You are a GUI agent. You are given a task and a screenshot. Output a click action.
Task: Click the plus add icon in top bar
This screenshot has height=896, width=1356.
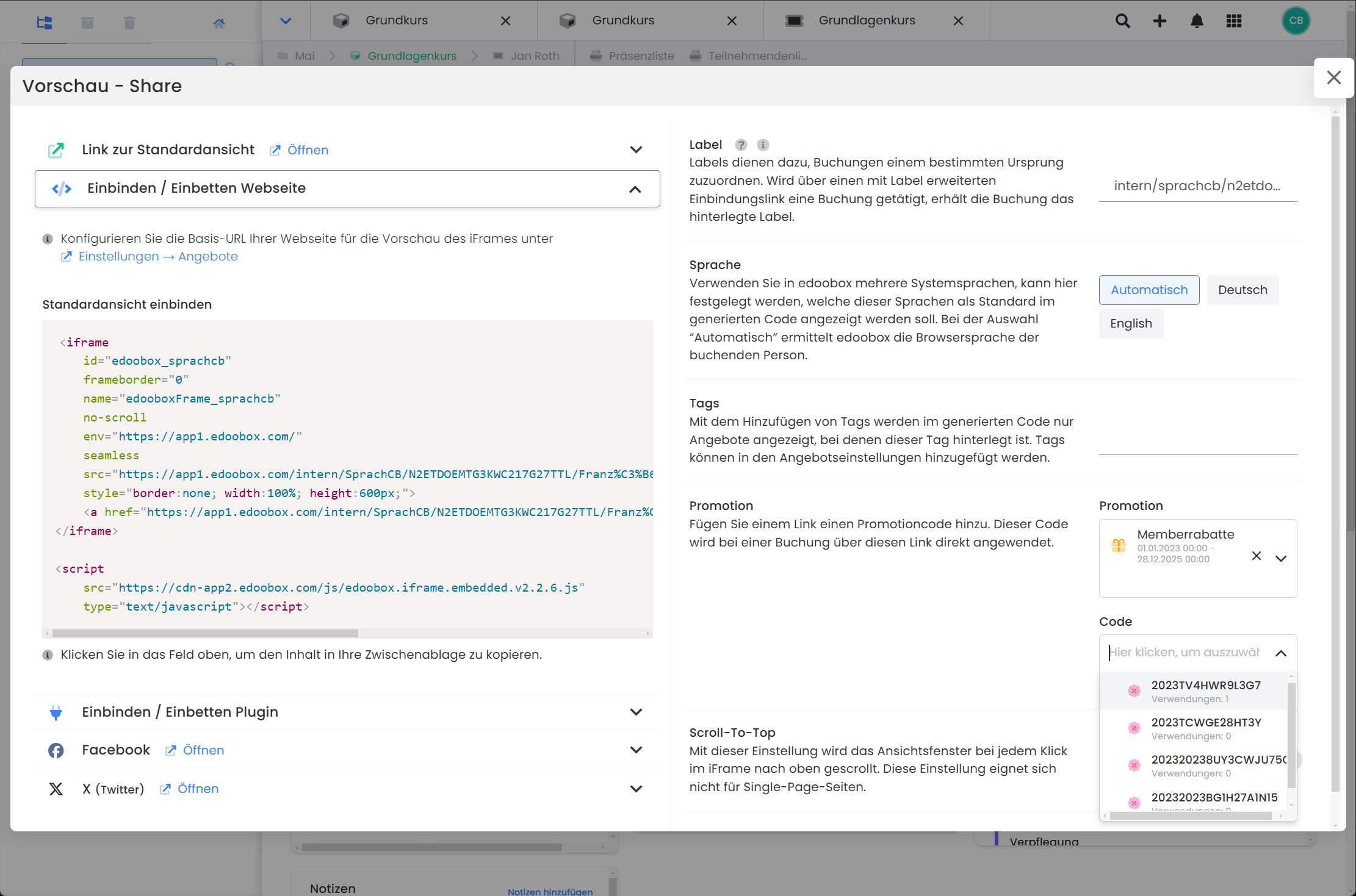click(1159, 21)
